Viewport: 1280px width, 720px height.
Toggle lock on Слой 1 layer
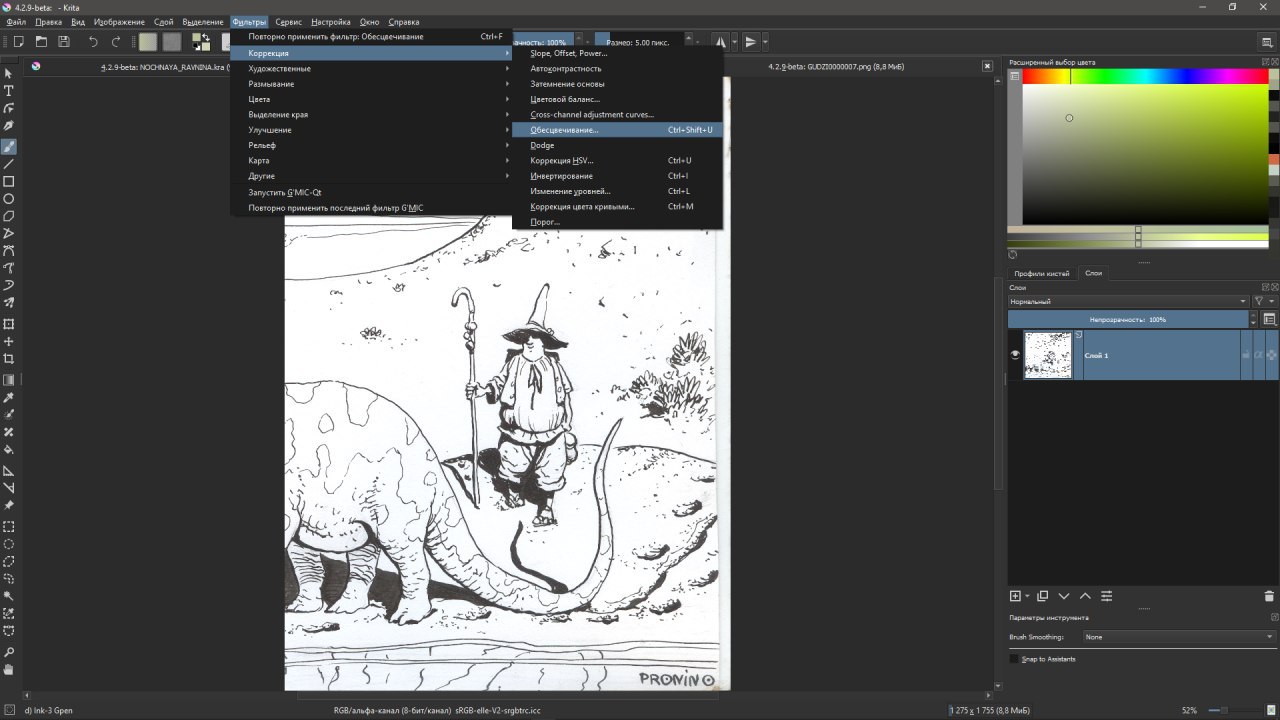pyautogui.click(x=1246, y=355)
